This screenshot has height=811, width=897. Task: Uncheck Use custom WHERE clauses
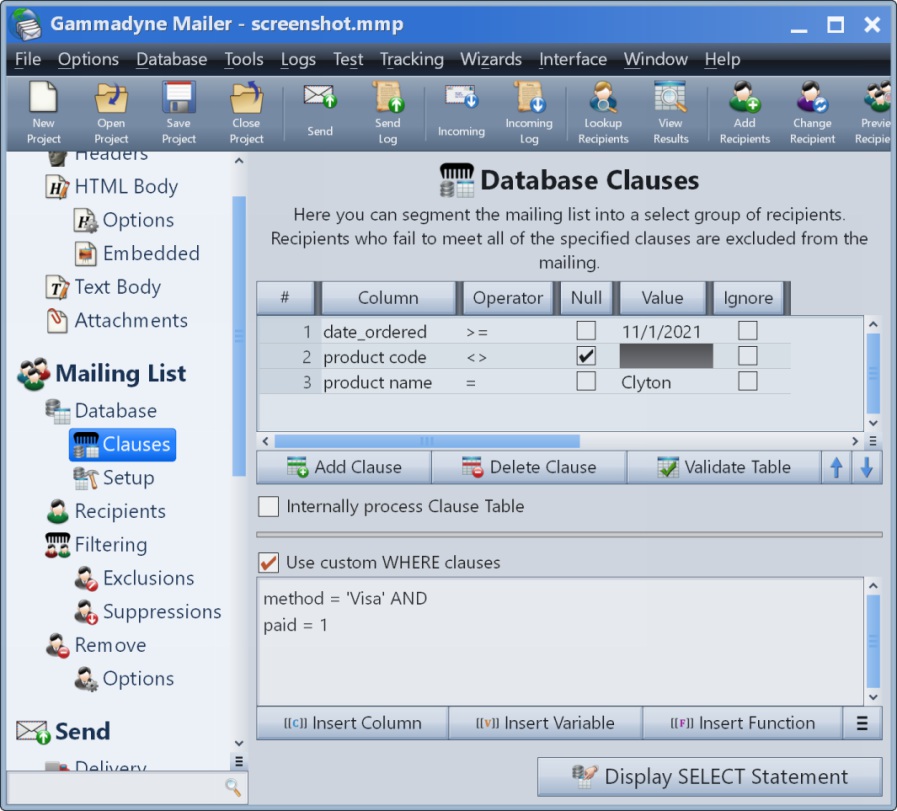(x=268, y=563)
